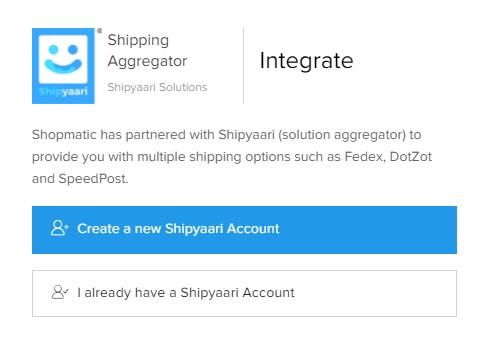Click the Shipyaari smiley logo
Image resolution: width=490 pixels, height=362 pixels.
[63, 66]
